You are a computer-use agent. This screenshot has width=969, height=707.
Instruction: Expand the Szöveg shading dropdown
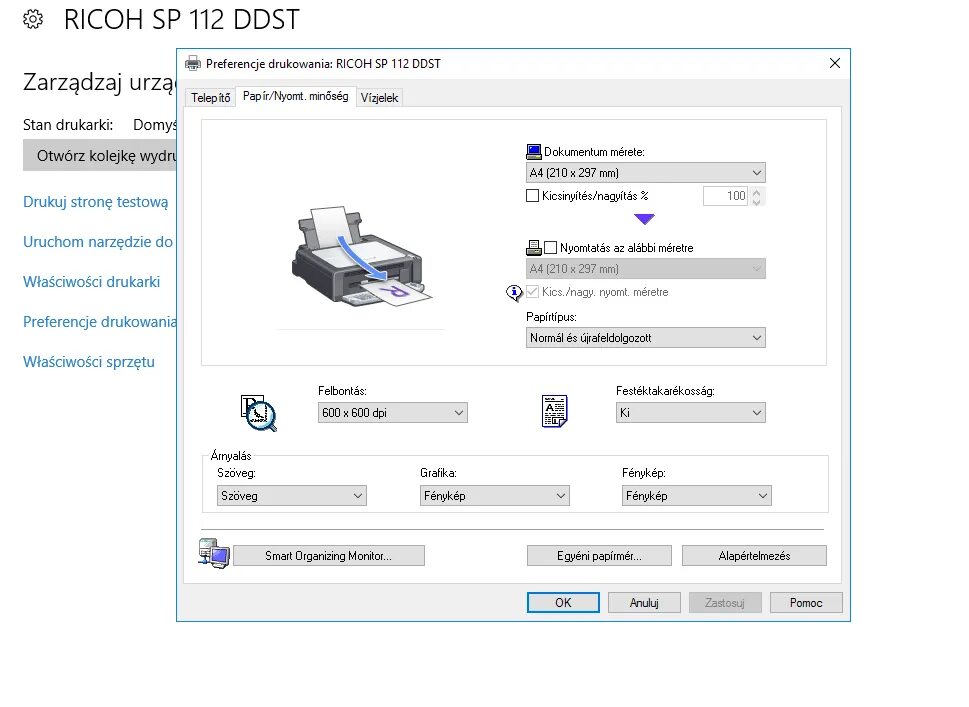(292, 496)
